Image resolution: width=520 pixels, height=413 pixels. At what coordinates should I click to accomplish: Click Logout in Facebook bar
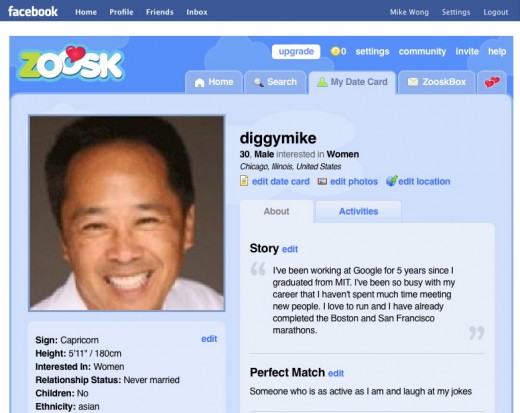coord(496,12)
